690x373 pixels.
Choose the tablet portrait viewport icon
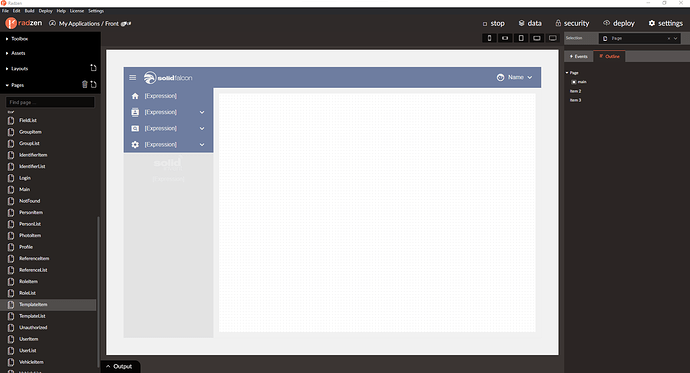(521, 38)
